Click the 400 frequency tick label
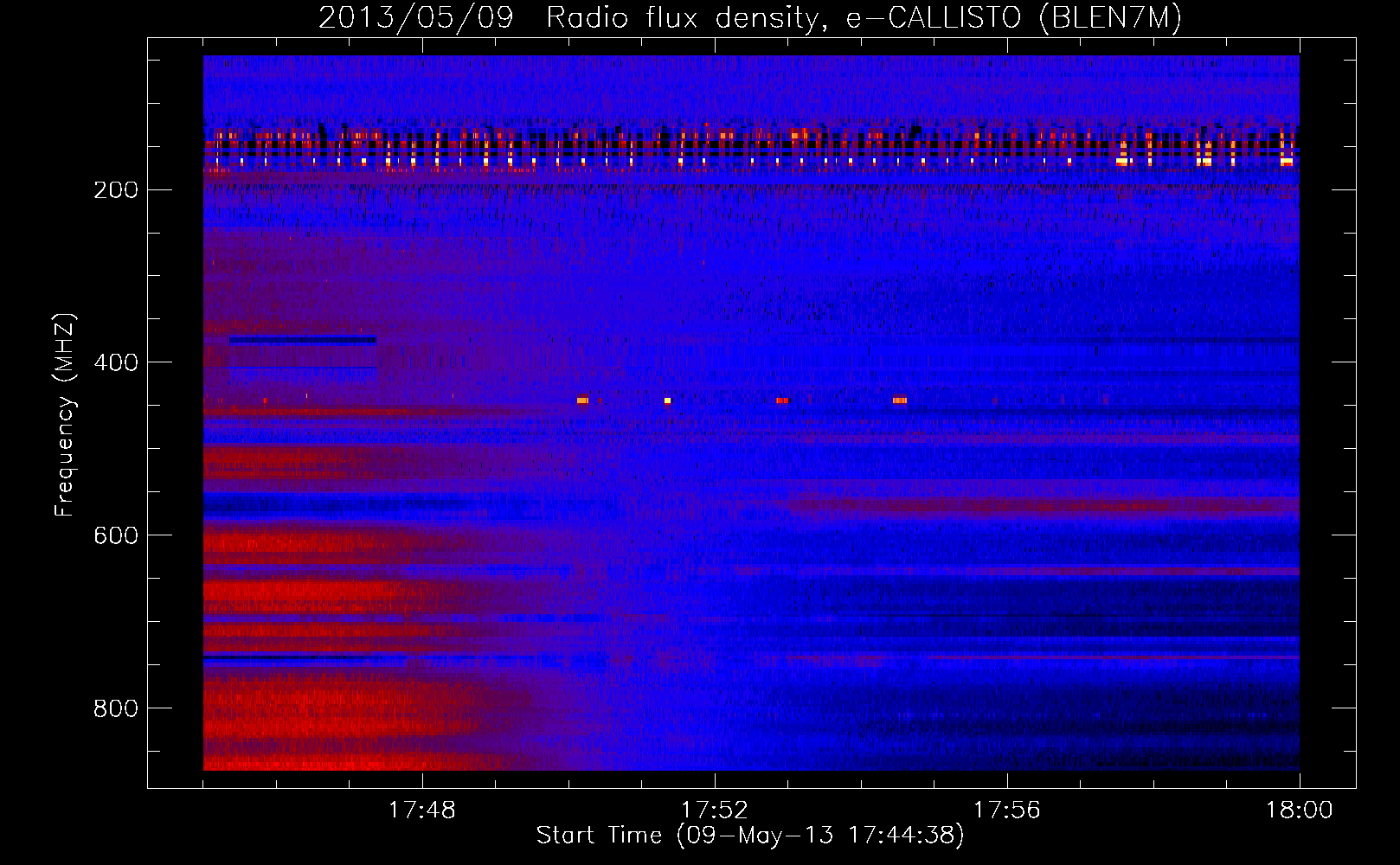This screenshot has height=865, width=1400. 116,362
